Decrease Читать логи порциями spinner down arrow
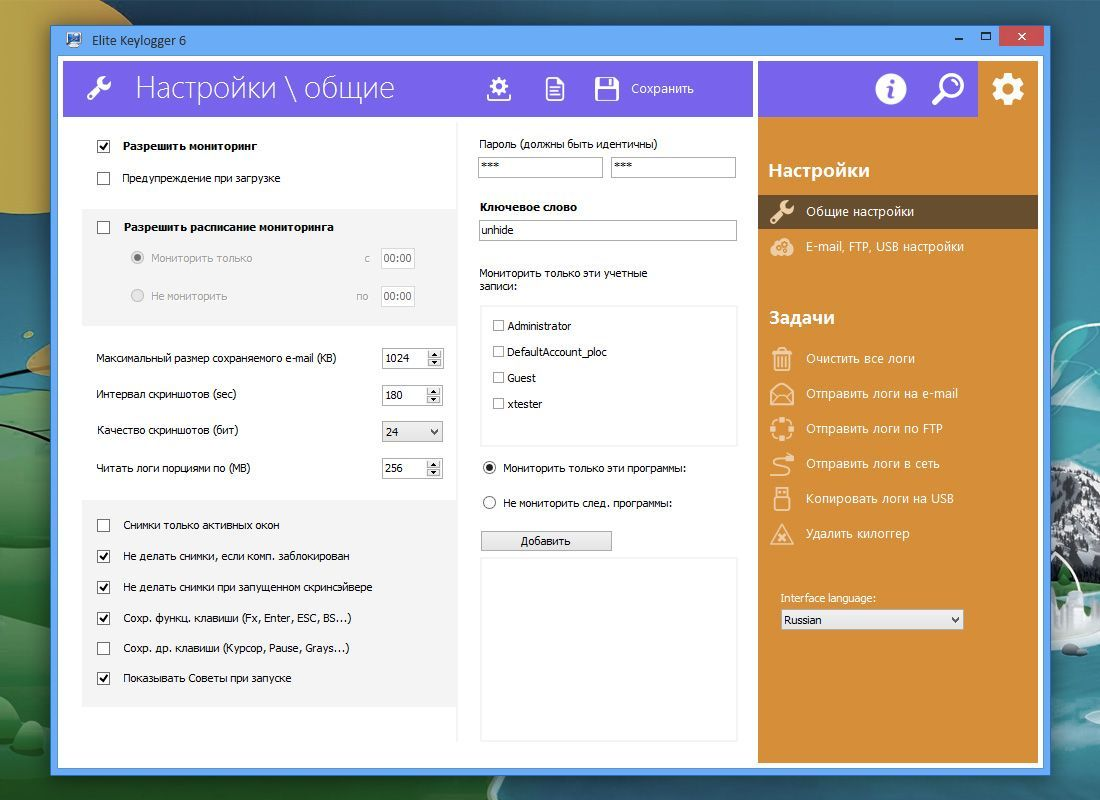Viewport: 1100px width, 800px height. click(434, 472)
